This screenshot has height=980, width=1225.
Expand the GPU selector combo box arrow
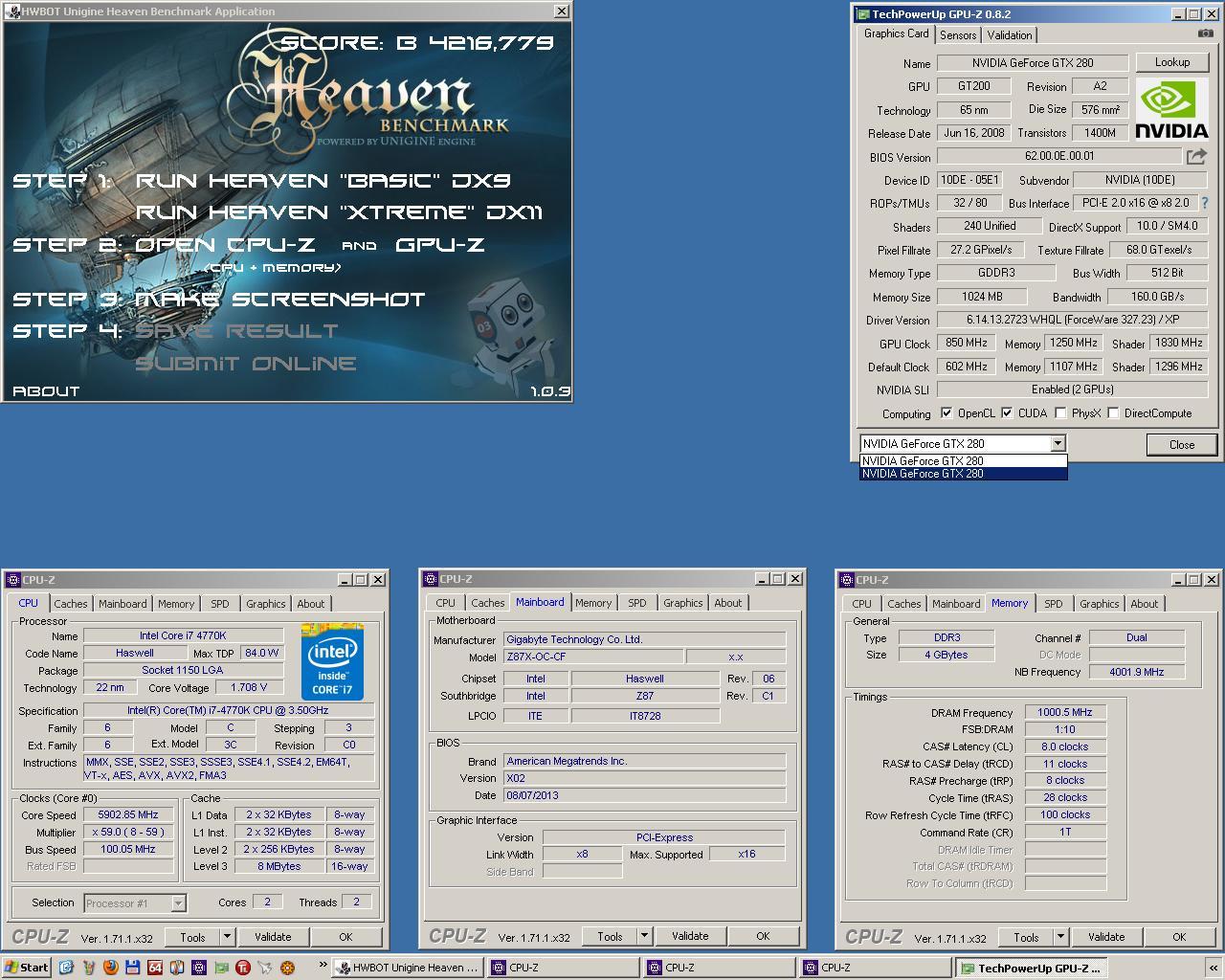point(1058,443)
